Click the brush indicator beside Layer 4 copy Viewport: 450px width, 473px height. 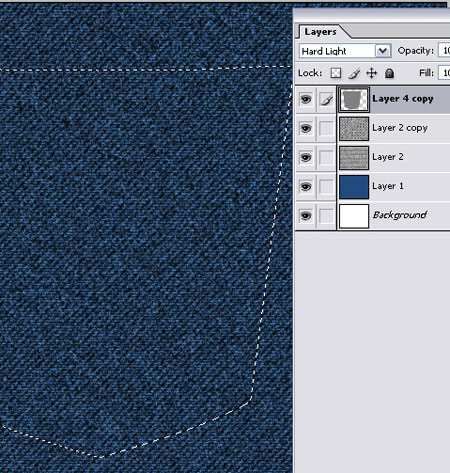(326, 99)
